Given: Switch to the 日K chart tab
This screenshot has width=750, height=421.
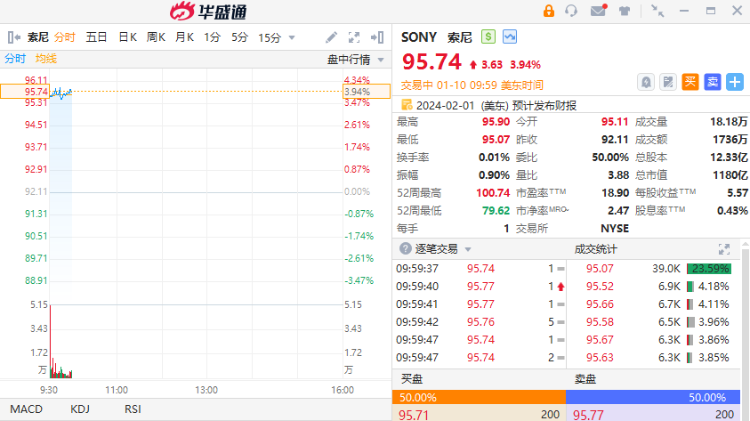Looking at the screenshot, I should pyautogui.click(x=127, y=37).
